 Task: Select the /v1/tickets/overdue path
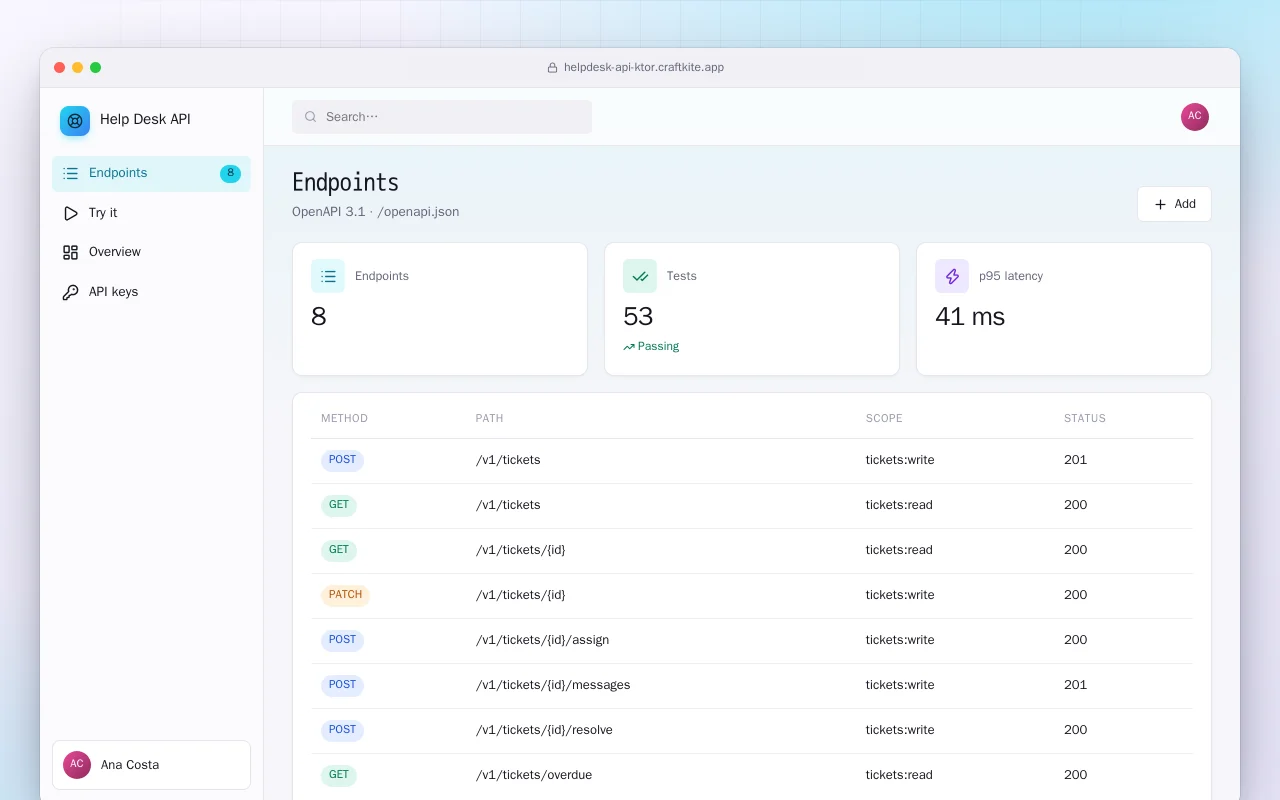(534, 775)
